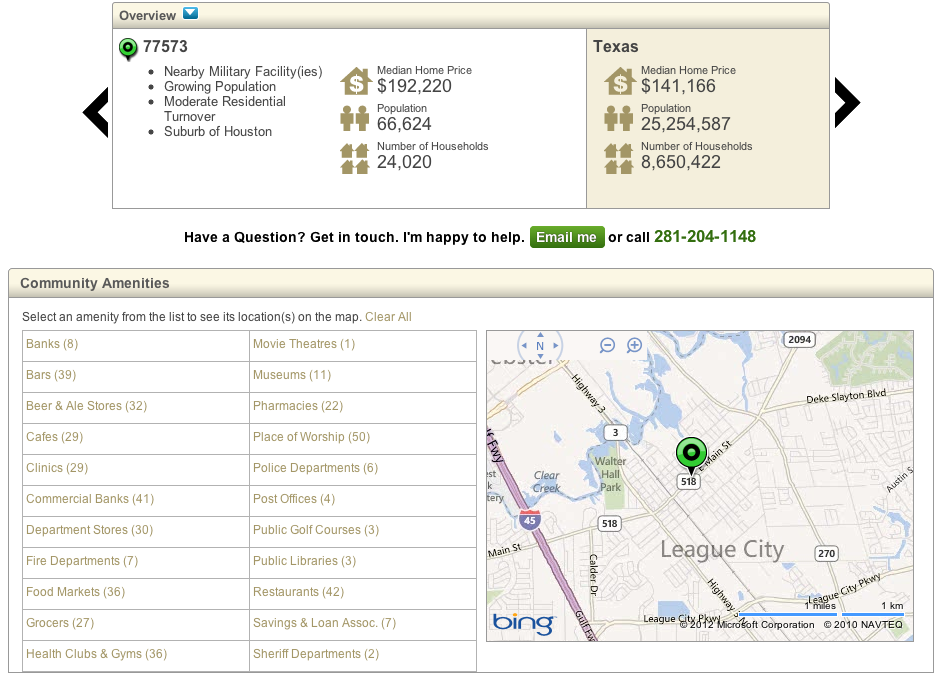Show Banks (8) on the map
This screenshot has width=943, height=675.
point(52,344)
